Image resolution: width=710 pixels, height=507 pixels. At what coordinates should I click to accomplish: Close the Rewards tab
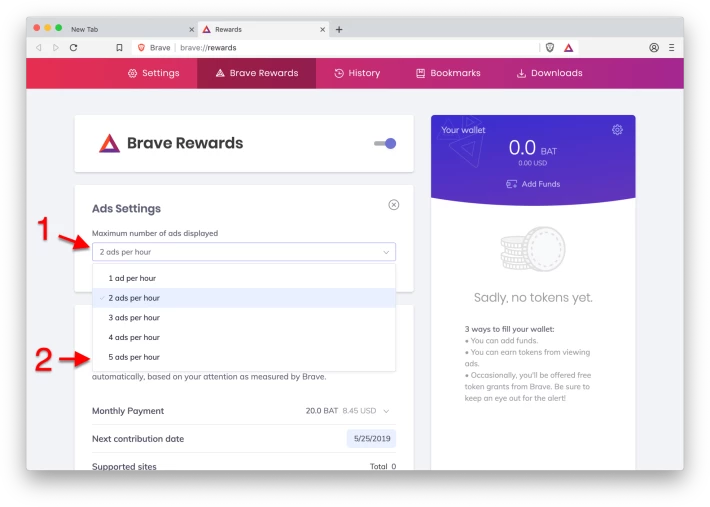pyautogui.click(x=322, y=29)
